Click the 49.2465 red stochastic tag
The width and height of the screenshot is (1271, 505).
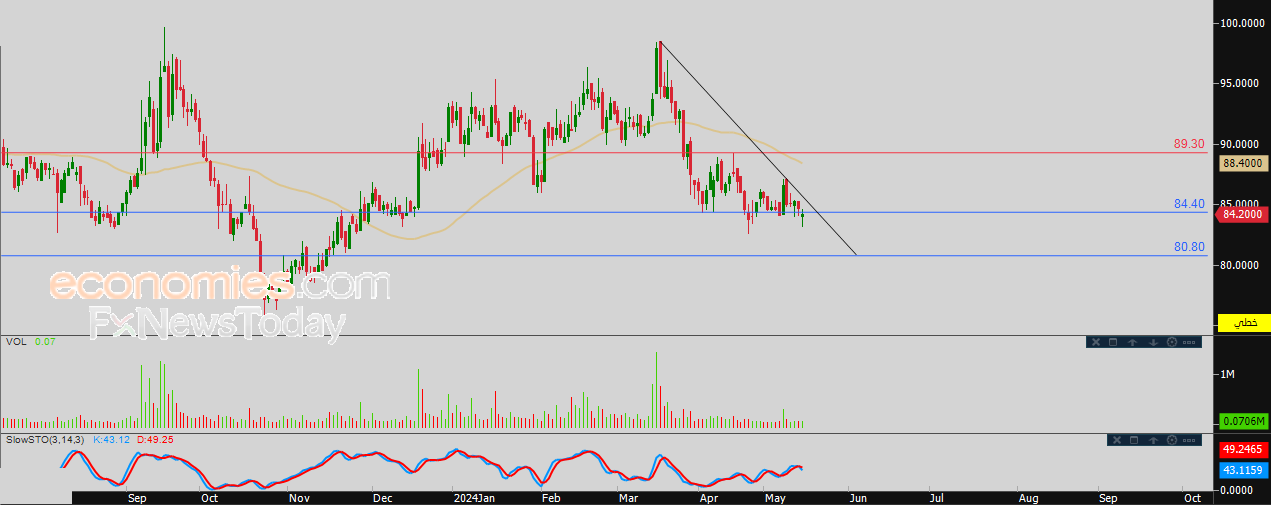pyautogui.click(x=1243, y=450)
